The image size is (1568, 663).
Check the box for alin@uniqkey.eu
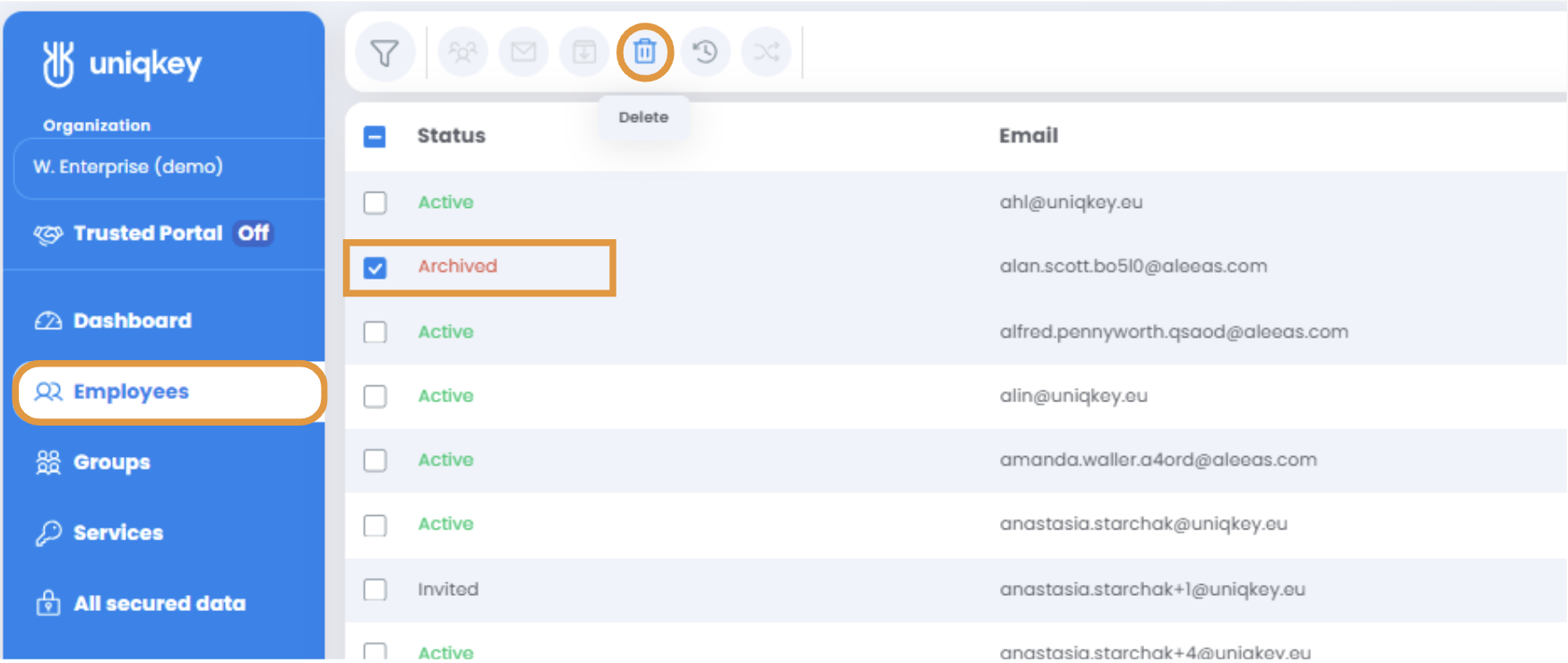point(375,396)
